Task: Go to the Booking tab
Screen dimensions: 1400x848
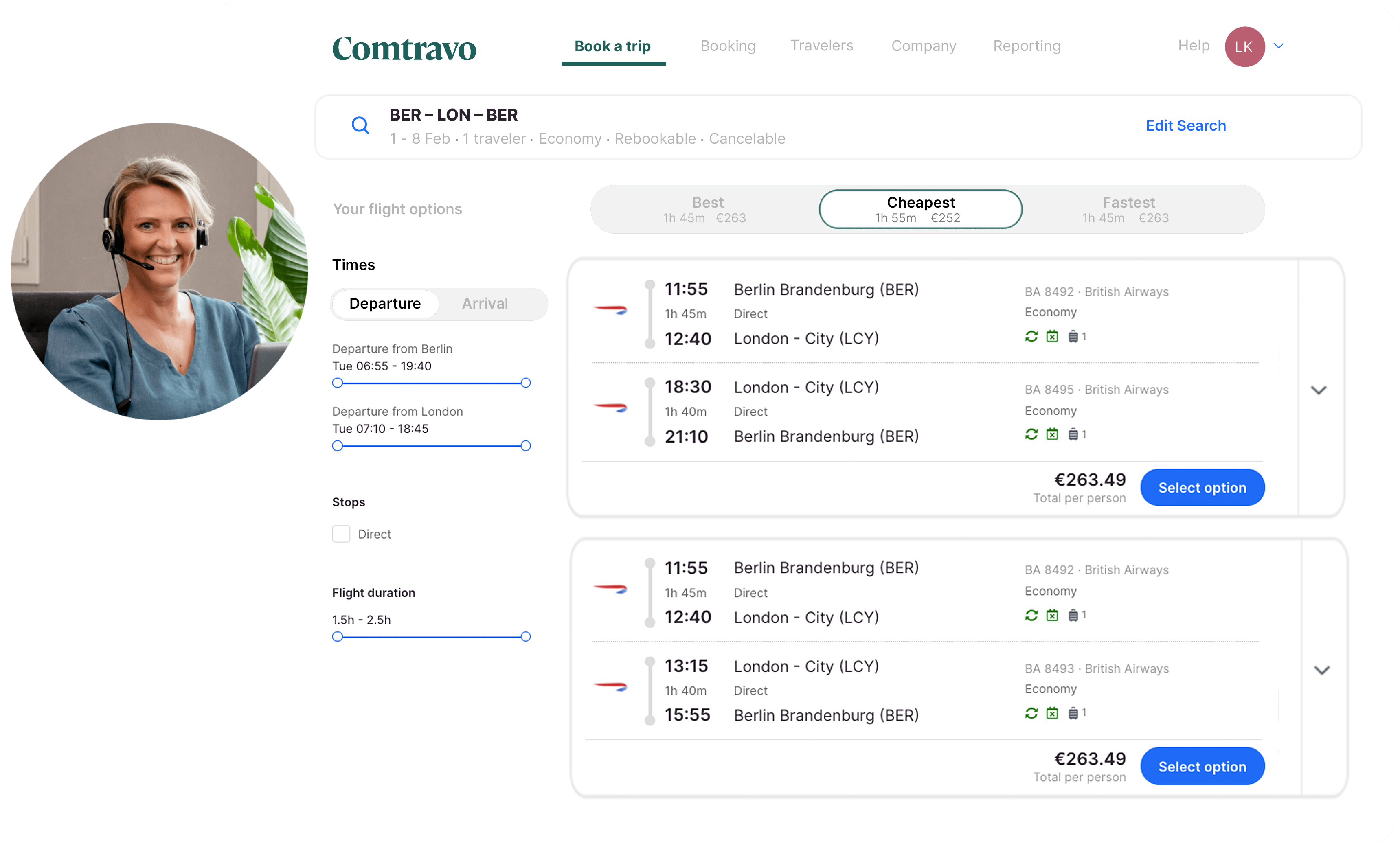Action: click(x=728, y=46)
